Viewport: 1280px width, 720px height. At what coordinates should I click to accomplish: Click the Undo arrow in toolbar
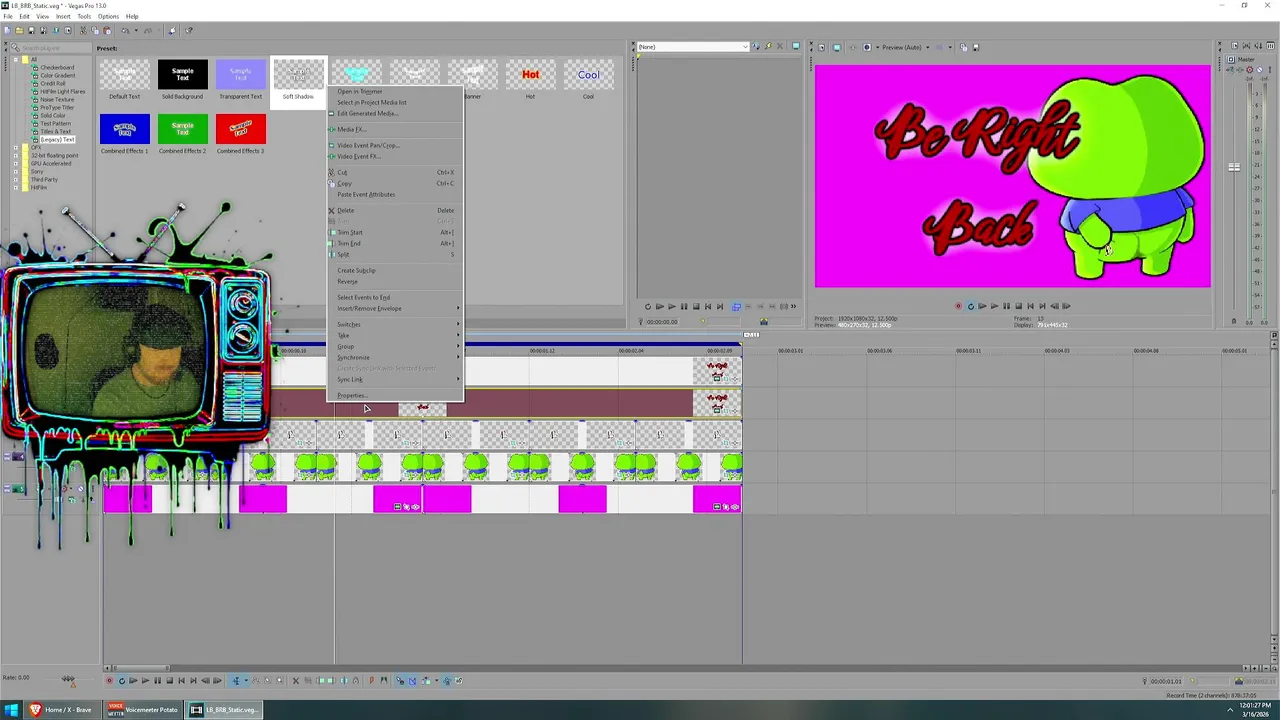(x=125, y=30)
